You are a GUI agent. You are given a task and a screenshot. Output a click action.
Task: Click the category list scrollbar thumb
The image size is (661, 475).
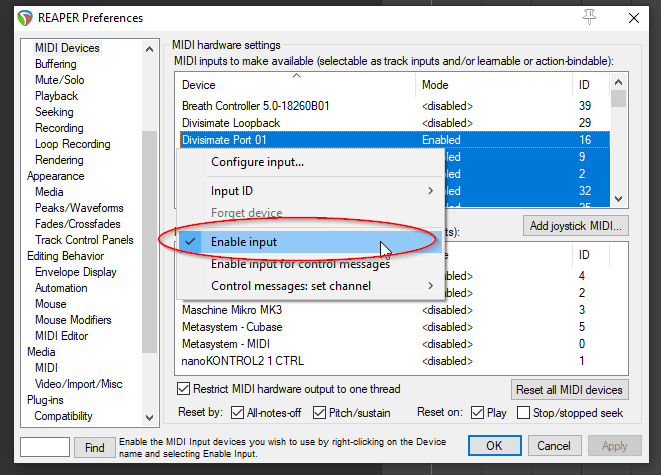[149, 242]
